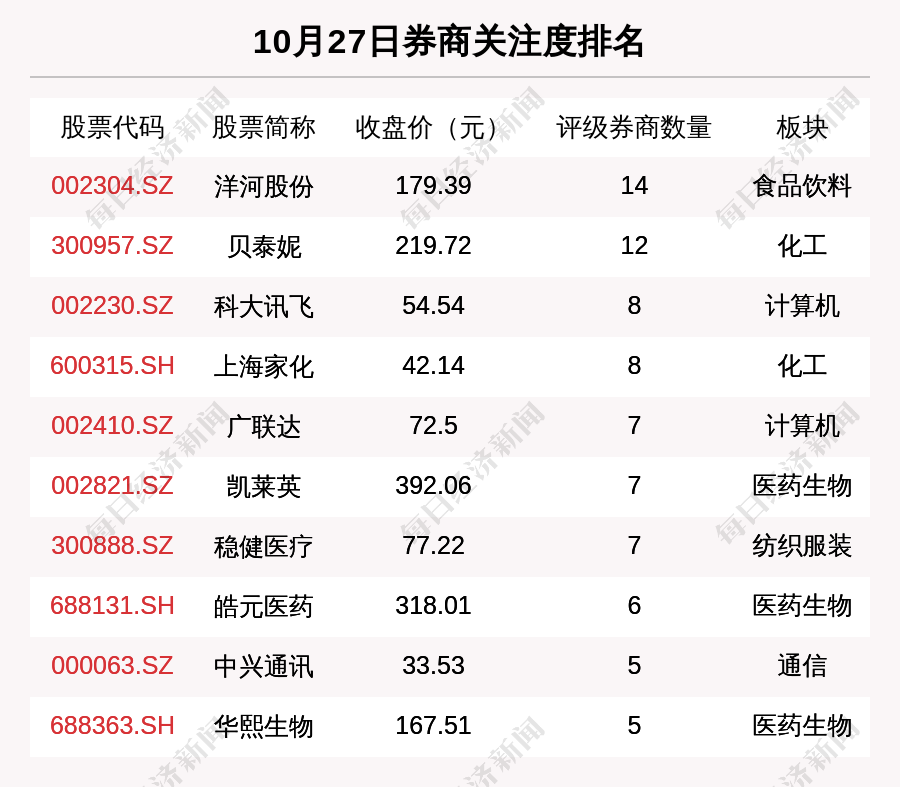Click the stock name 皓元医药
The image size is (900, 787).
point(263,607)
